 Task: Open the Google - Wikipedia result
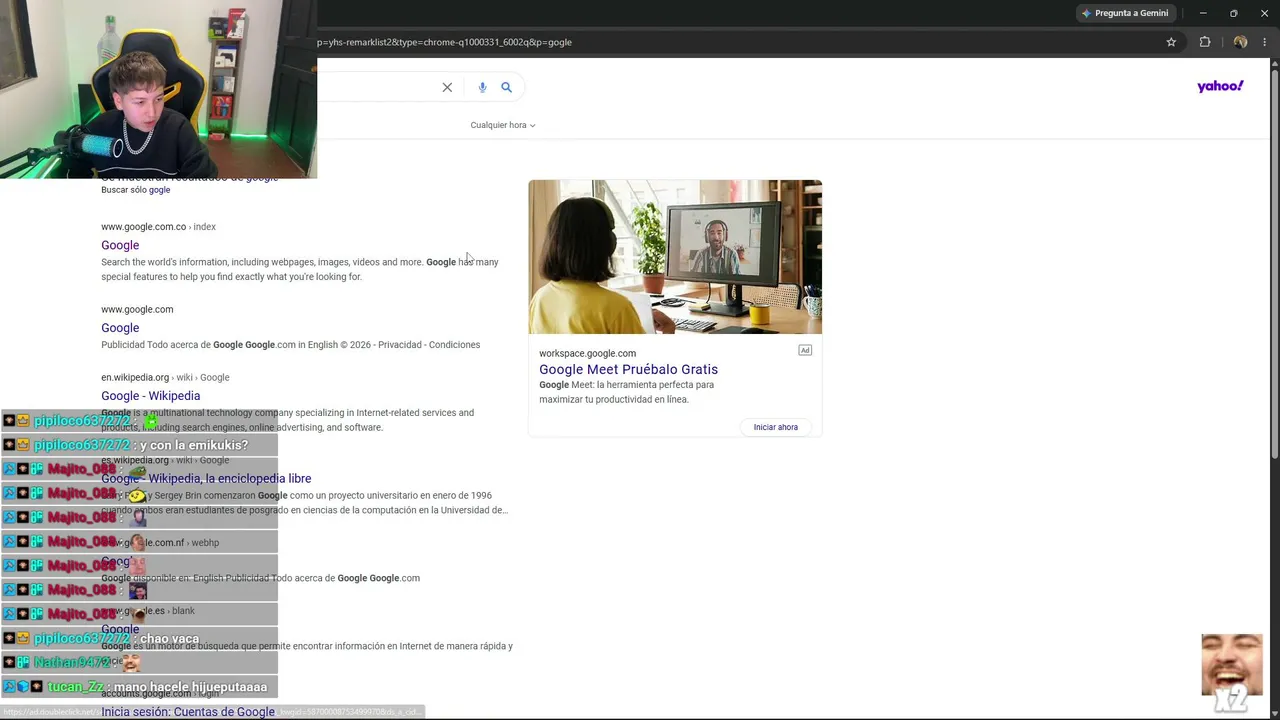point(150,396)
